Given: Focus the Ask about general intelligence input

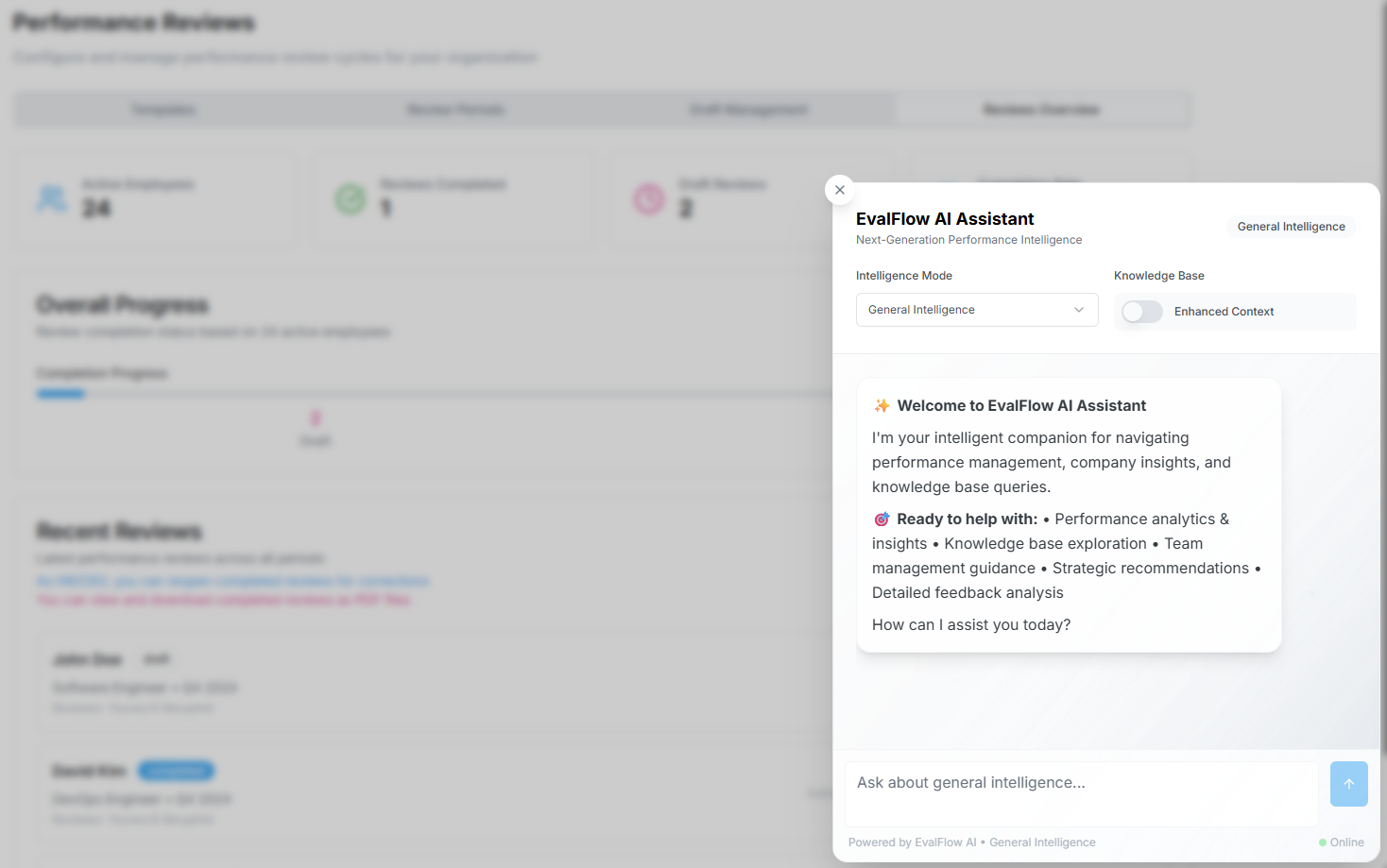Looking at the screenshot, I should (1081, 793).
